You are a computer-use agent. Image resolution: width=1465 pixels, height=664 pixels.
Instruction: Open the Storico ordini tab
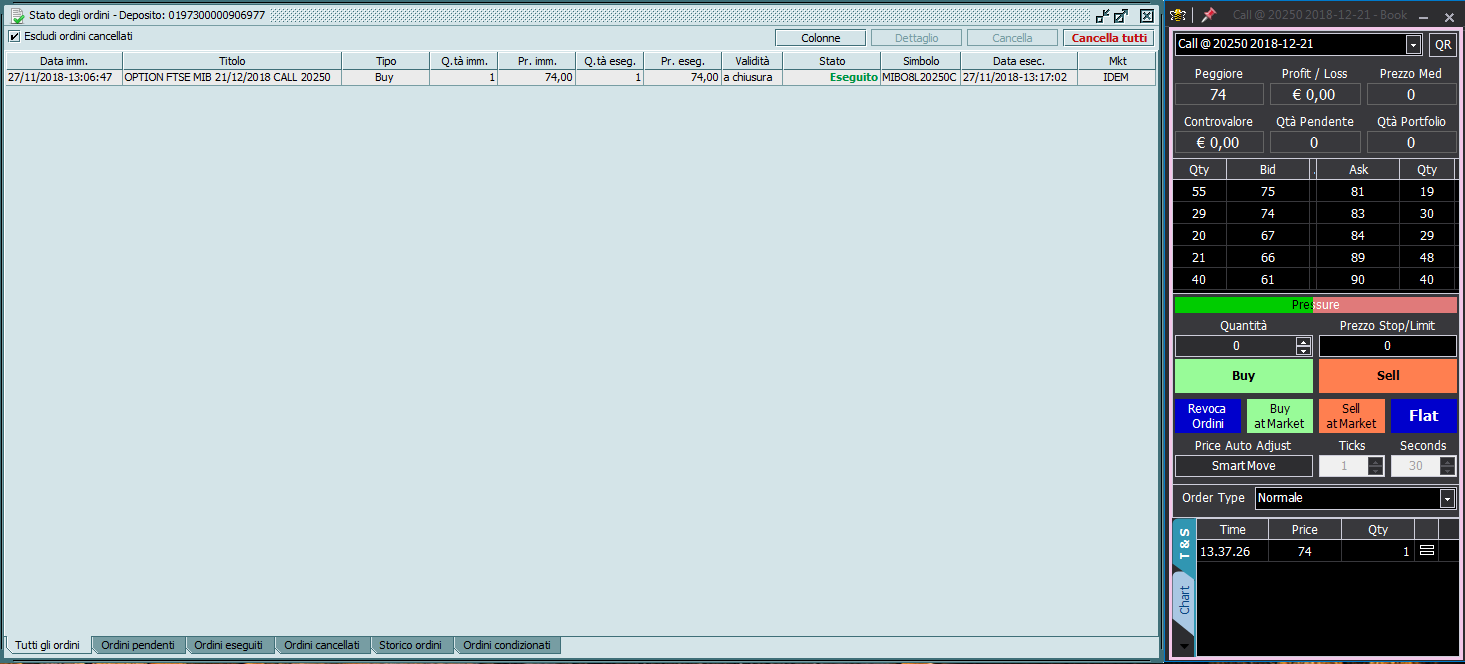coord(410,645)
